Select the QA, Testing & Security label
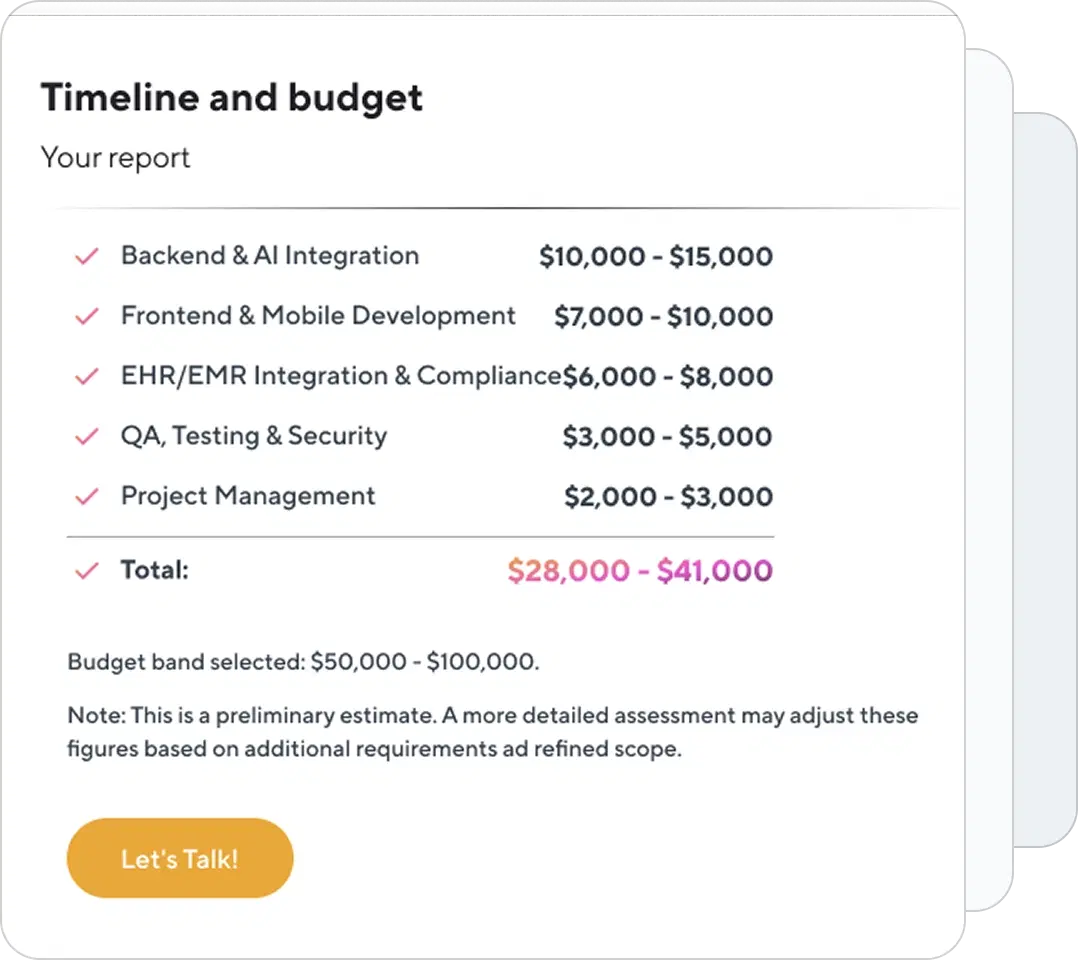This screenshot has height=960, width=1078. coord(254,436)
